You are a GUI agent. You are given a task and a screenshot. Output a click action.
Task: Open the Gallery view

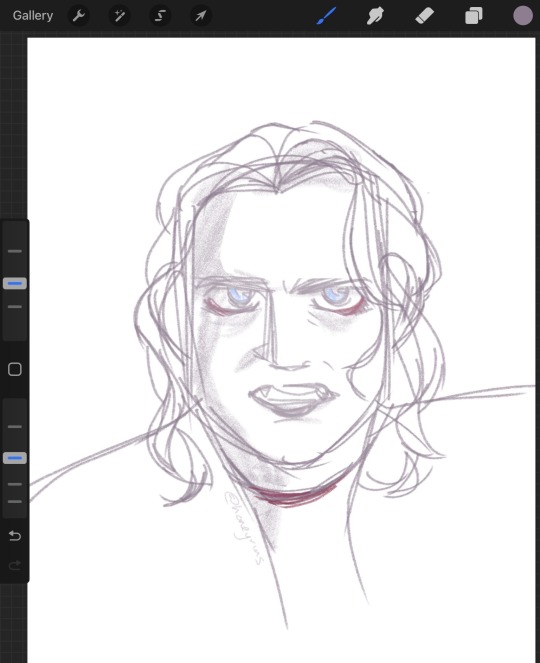click(33, 16)
